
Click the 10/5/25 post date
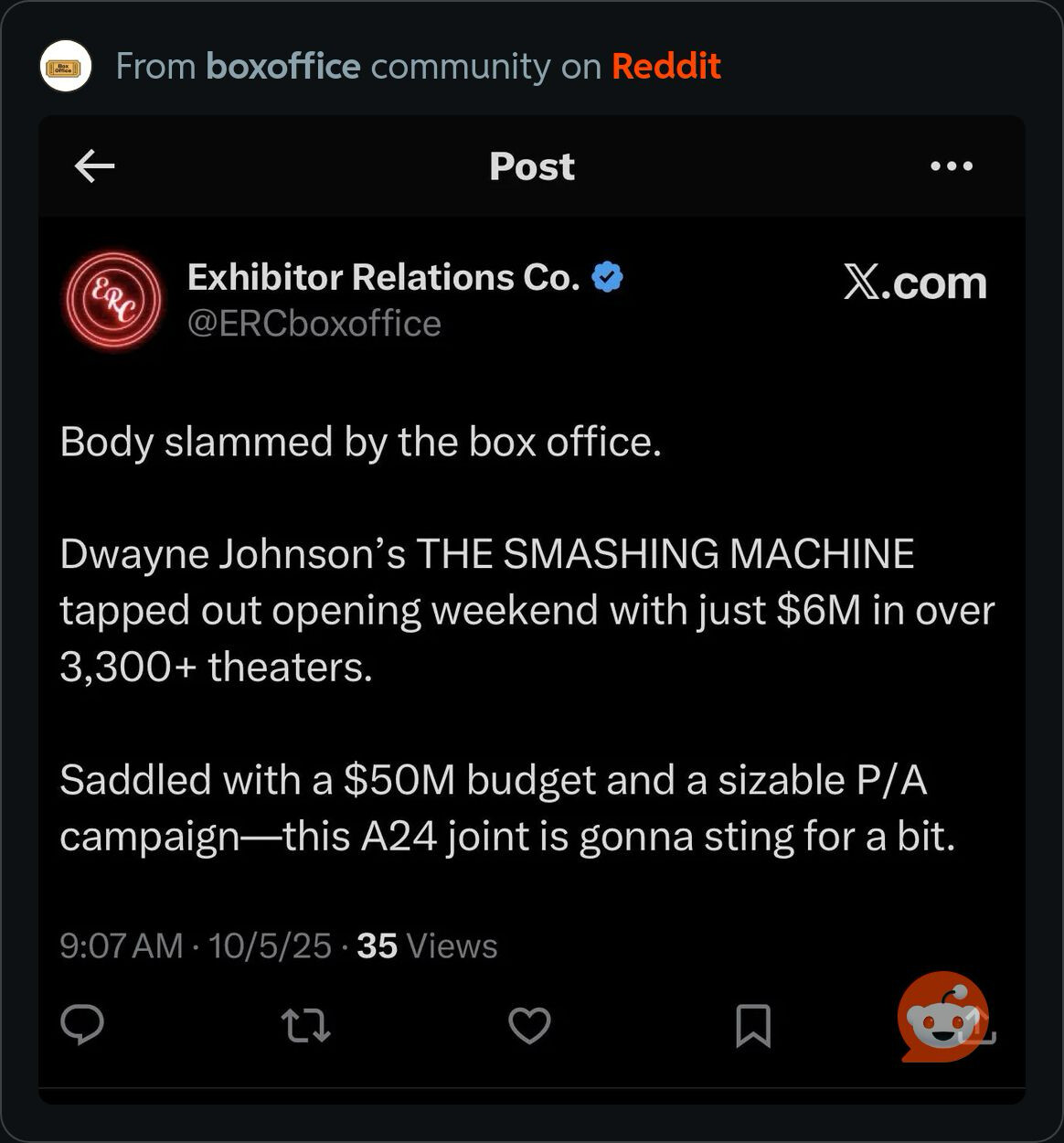(270, 946)
